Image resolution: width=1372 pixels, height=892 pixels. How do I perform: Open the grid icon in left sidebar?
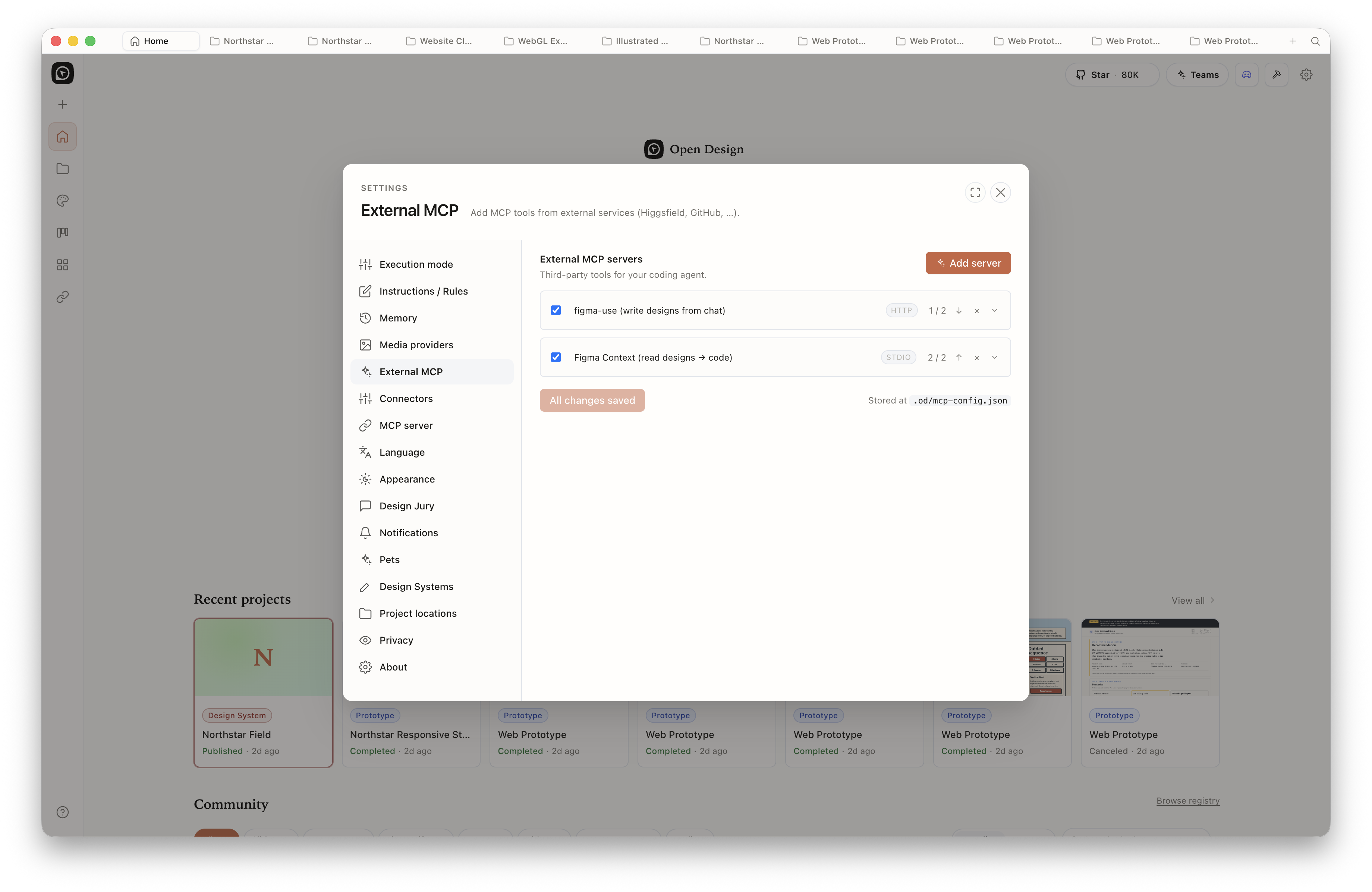[x=62, y=265]
